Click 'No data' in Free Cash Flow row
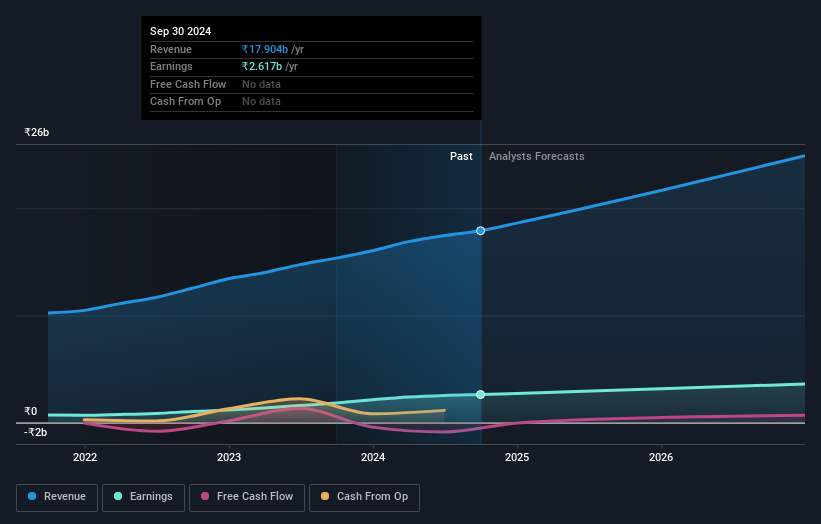This screenshot has width=821, height=524. (261, 84)
